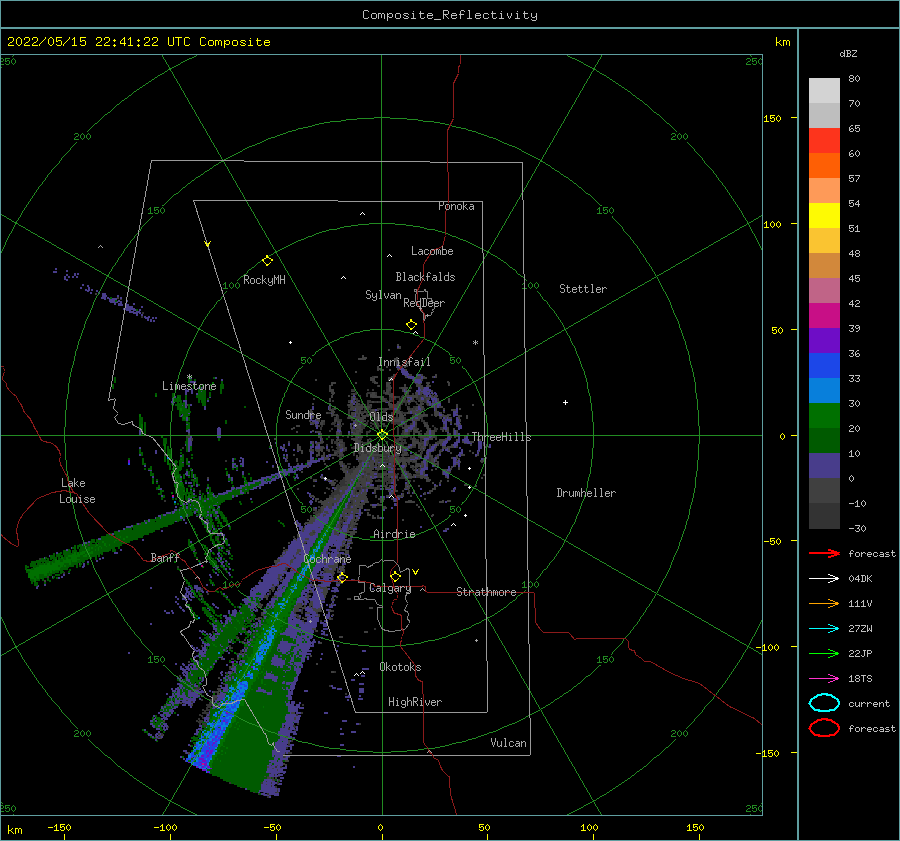Image resolution: width=900 pixels, height=841 pixels.
Task: Click the Composite_Reflectivity title
Action: 450,15
